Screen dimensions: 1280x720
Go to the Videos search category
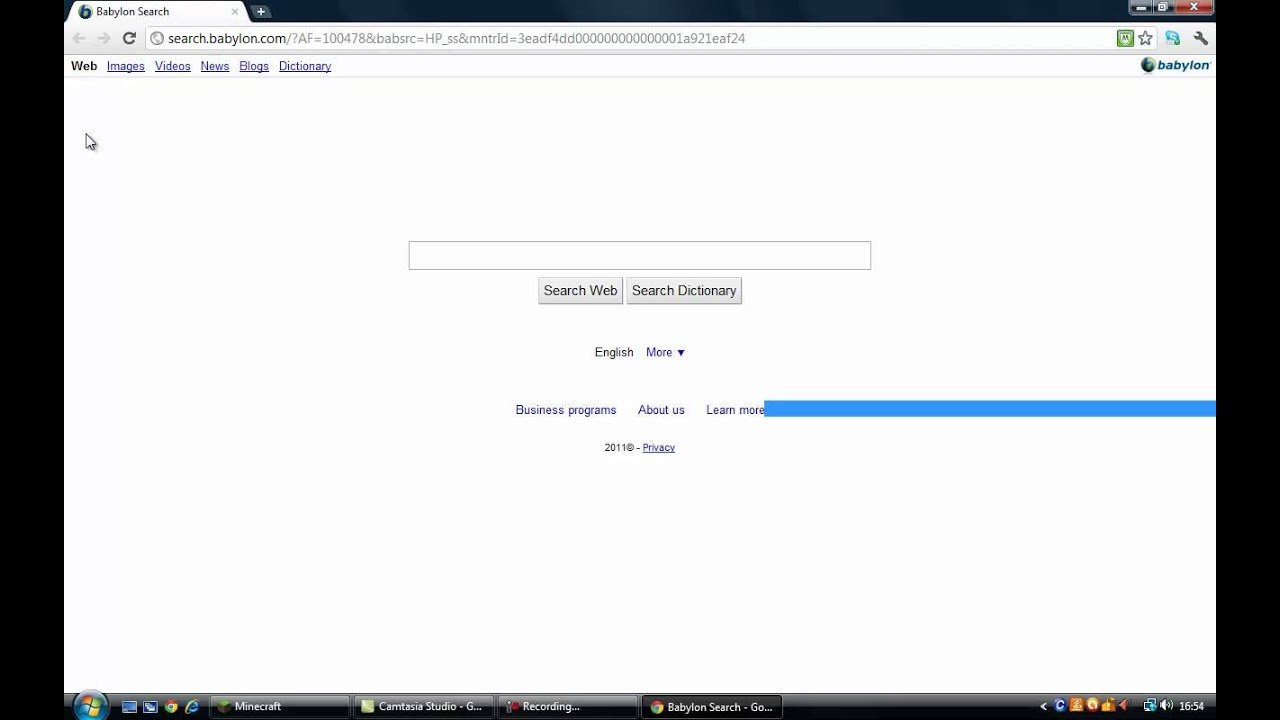173,66
